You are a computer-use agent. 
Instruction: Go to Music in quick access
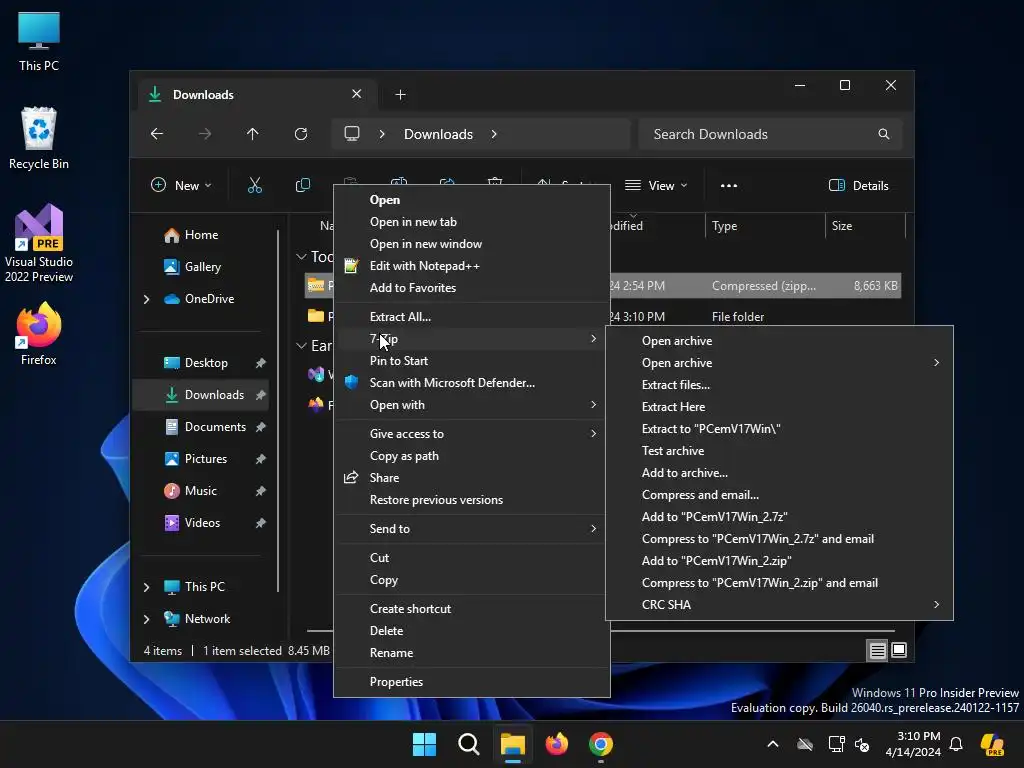coord(201,491)
